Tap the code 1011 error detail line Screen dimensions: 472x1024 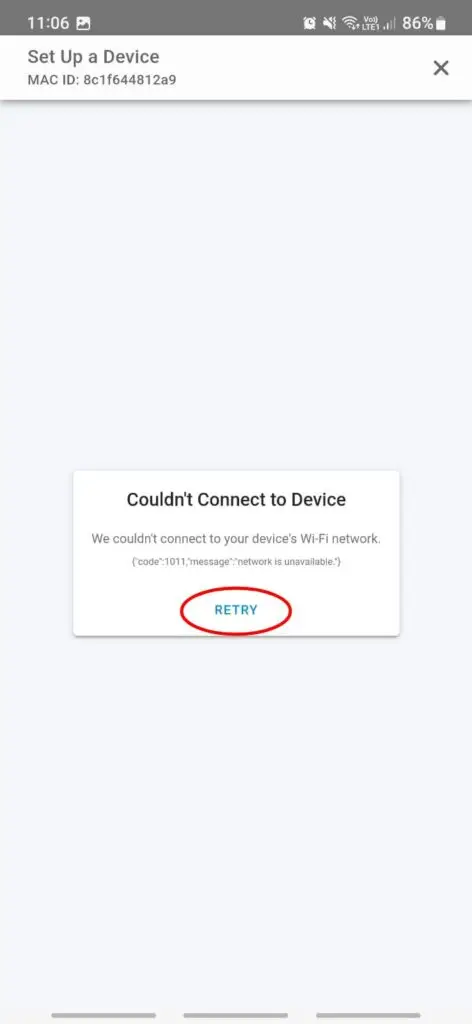pos(236,562)
